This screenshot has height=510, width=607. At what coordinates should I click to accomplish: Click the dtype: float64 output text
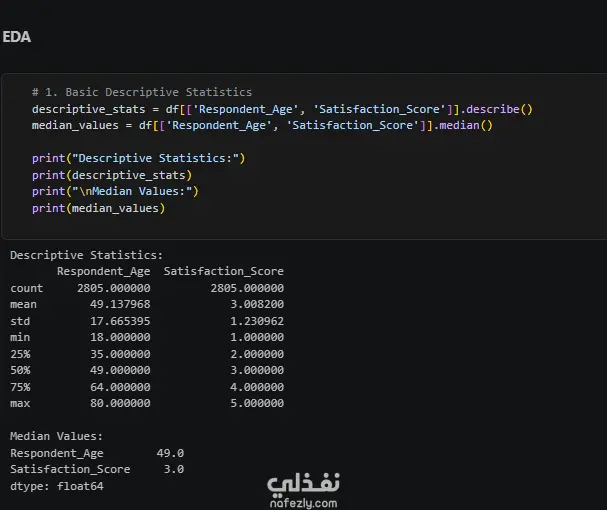(57, 486)
